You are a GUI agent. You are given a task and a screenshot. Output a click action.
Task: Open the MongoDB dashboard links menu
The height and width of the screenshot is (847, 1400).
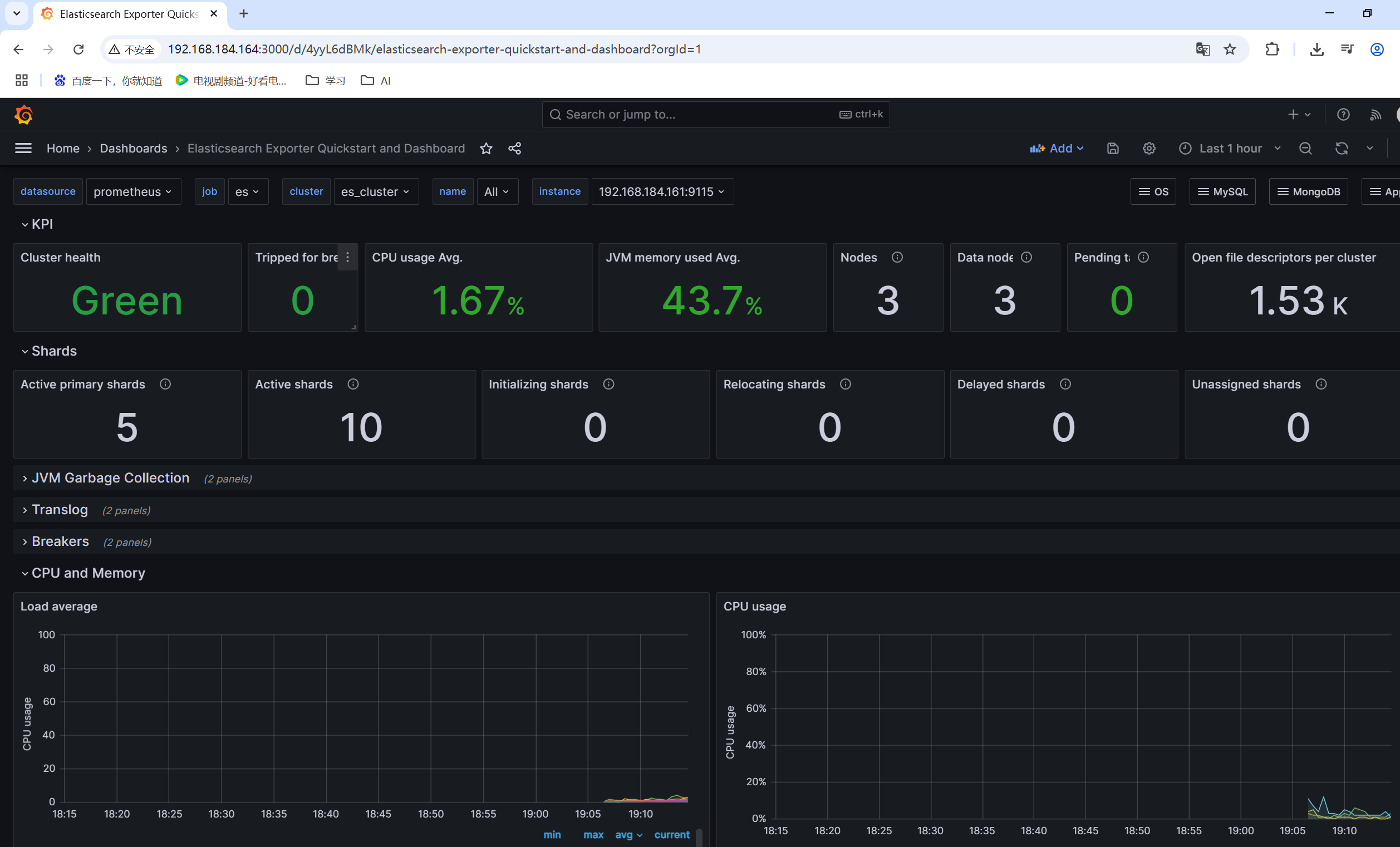coord(1308,191)
